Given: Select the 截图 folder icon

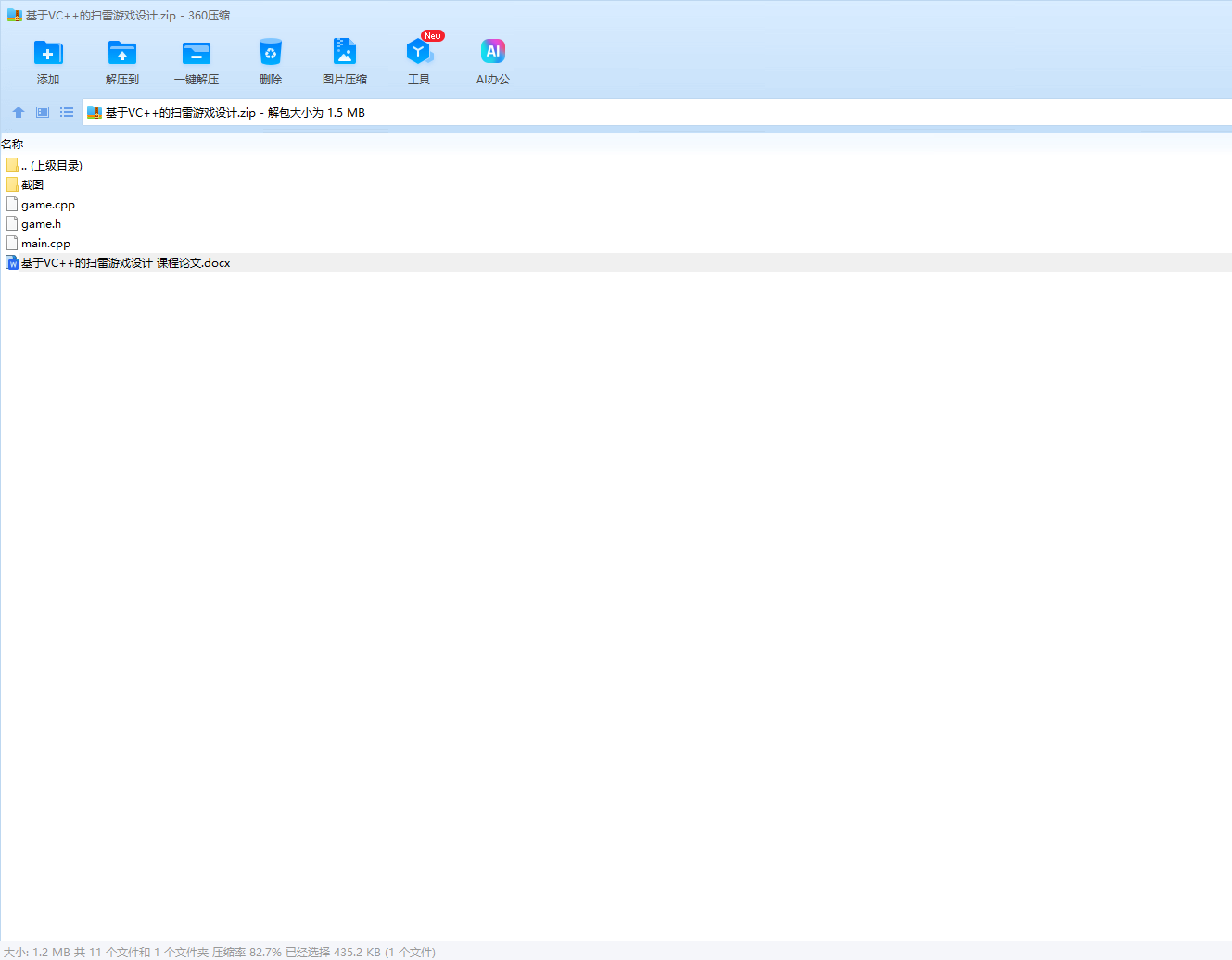Looking at the screenshot, I should [x=12, y=184].
